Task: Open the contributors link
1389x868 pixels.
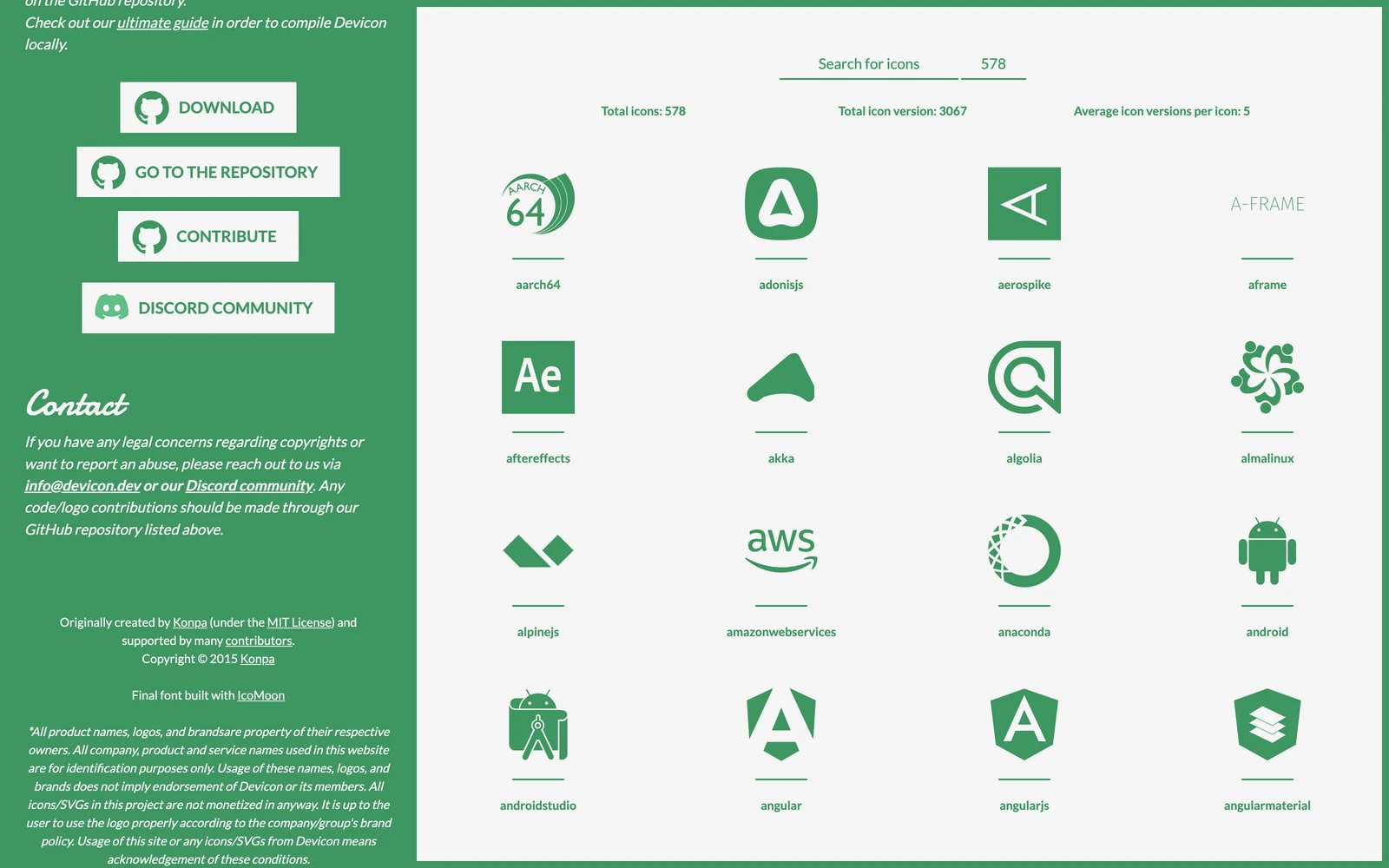Action: (x=259, y=641)
